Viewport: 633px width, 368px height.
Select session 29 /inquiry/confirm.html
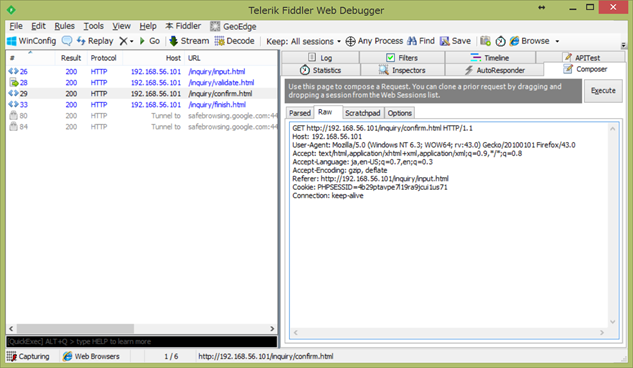141,94
